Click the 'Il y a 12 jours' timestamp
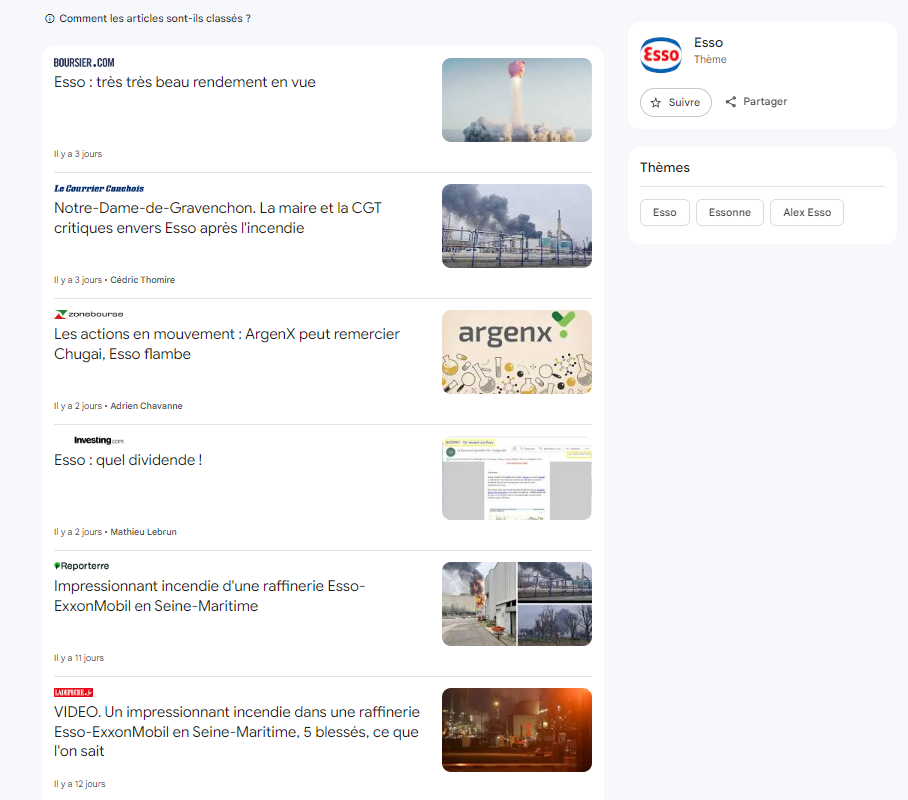908x800 pixels. click(79, 784)
